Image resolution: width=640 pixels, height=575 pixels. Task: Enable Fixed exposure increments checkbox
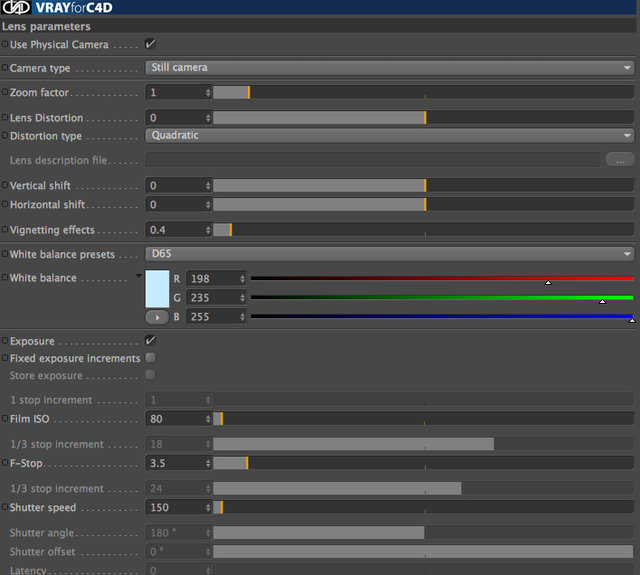151,357
